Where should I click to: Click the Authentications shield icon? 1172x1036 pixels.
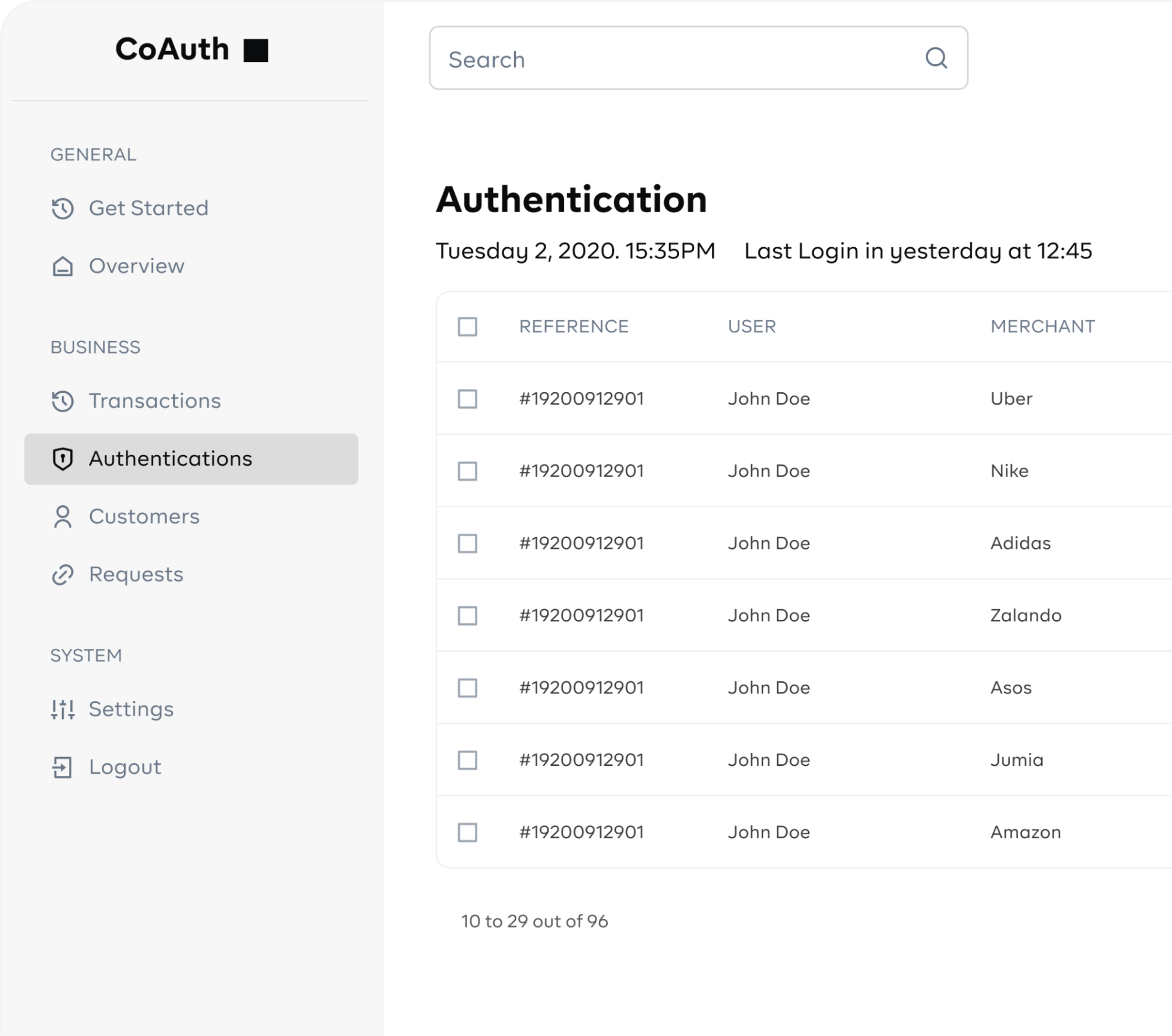pos(62,458)
